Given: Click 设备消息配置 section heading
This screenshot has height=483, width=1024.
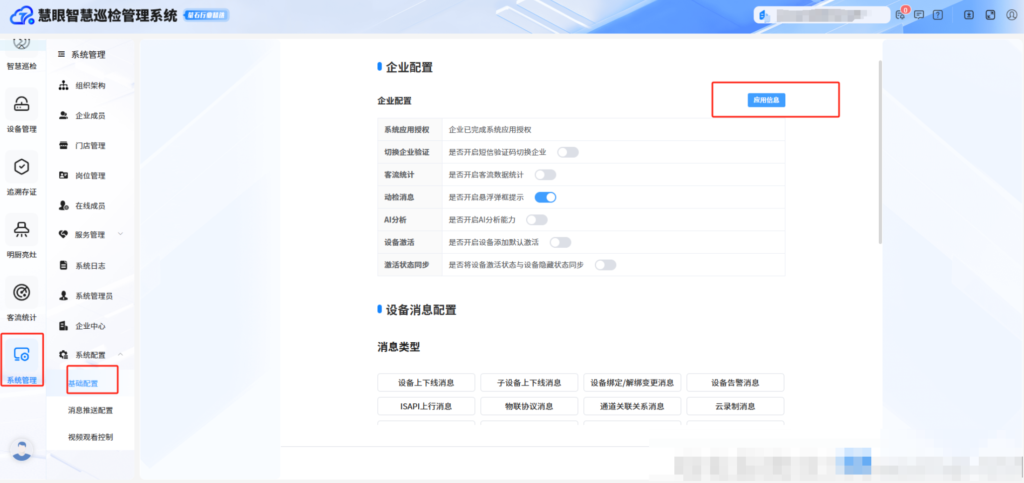Looking at the screenshot, I should tap(421, 310).
